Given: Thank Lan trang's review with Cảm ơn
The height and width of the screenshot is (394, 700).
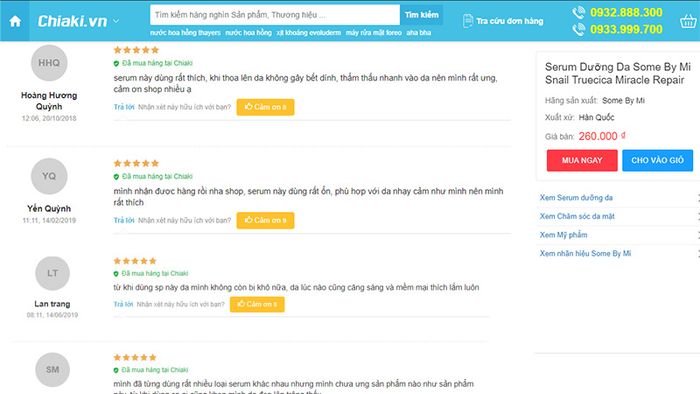Looking at the screenshot, I should pyautogui.click(x=257, y=304).
